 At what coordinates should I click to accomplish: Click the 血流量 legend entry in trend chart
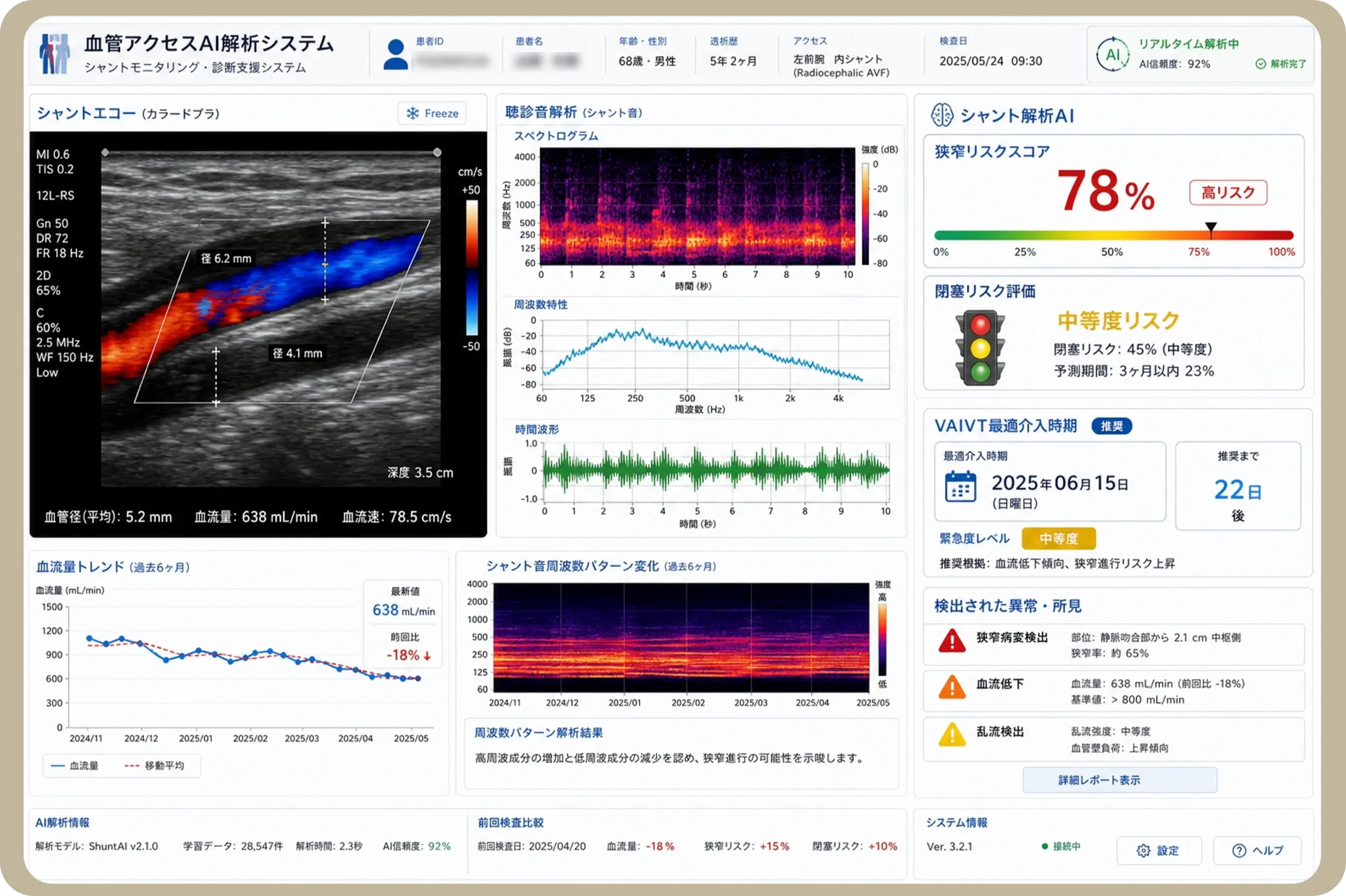pos(75,766)
